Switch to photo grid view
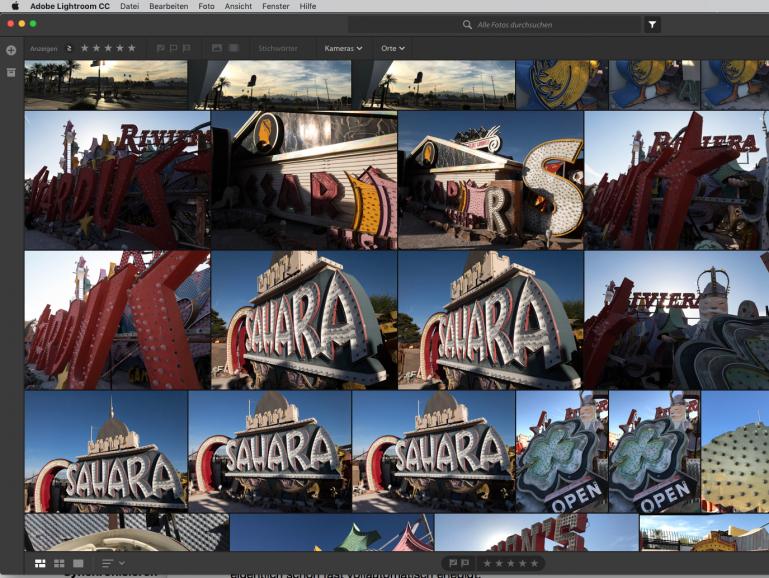 [40, 563]
